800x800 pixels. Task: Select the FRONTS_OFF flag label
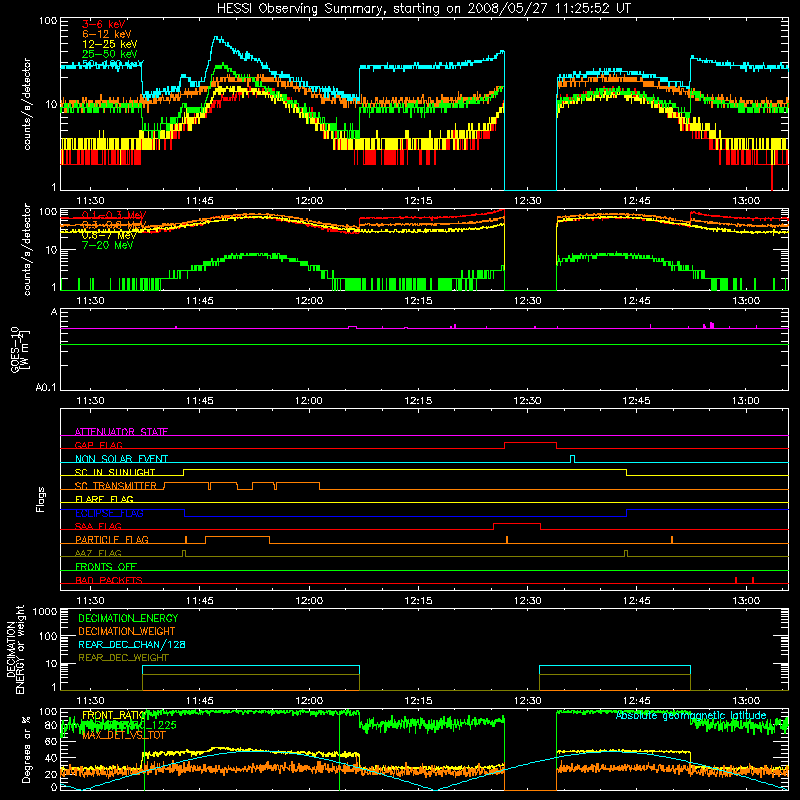point(106,566)
